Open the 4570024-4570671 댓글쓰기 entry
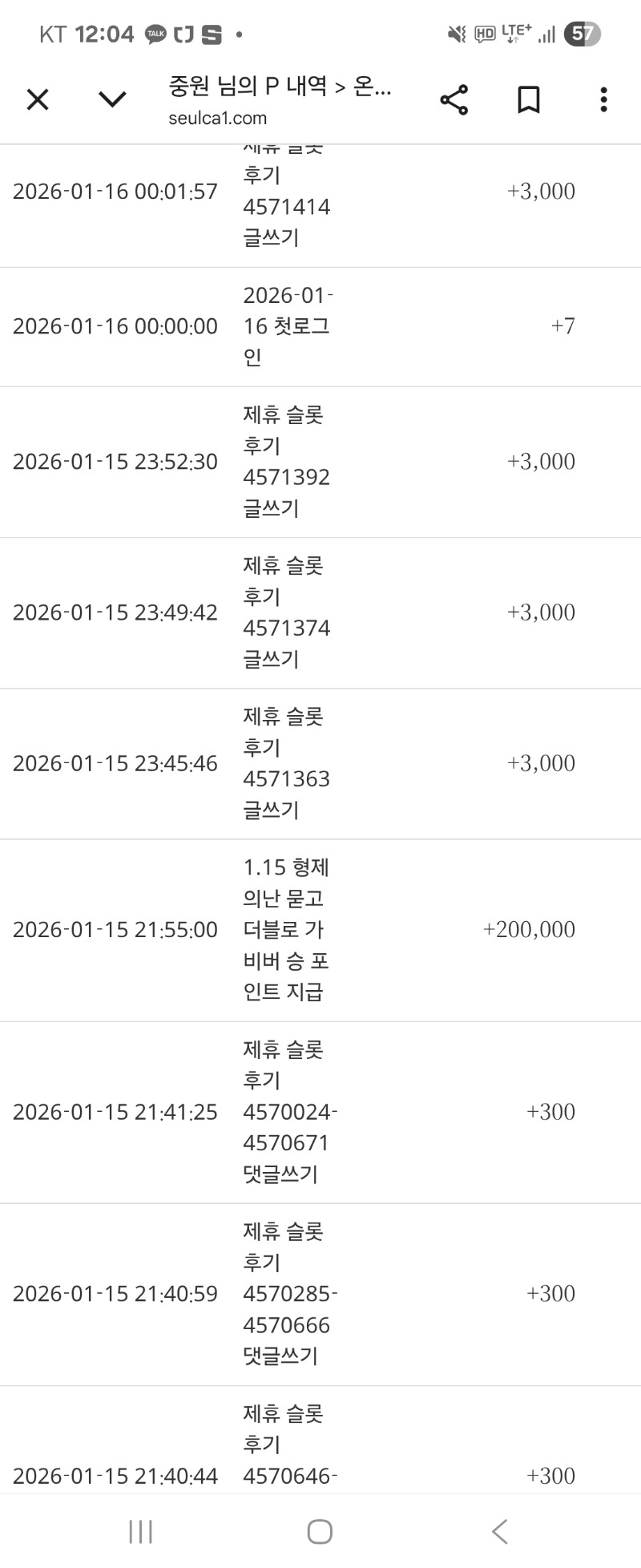 (x=289, y=1112)
